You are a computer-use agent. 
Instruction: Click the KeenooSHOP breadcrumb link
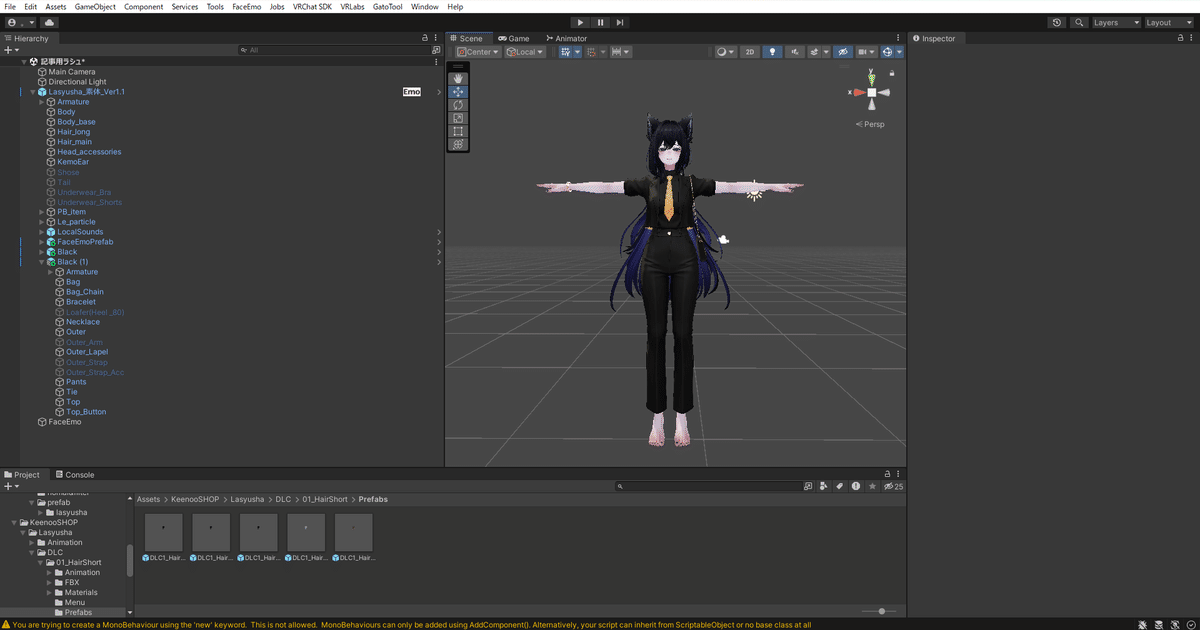click(194, 499)
